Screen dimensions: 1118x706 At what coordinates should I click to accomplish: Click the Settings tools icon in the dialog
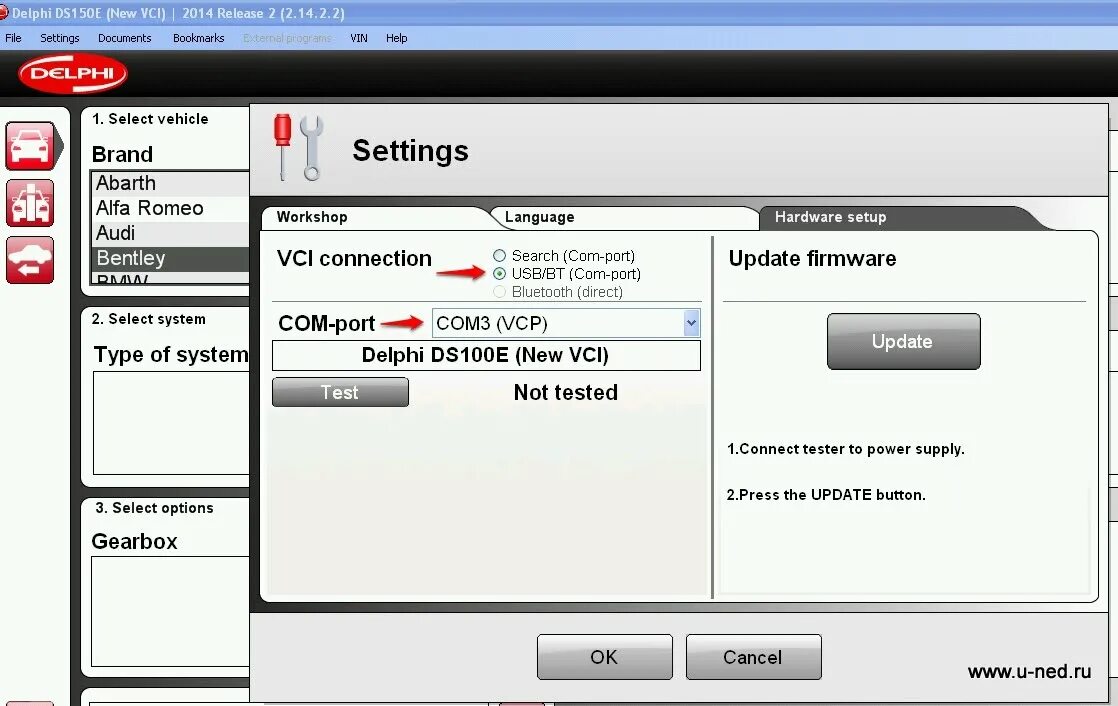298,148
